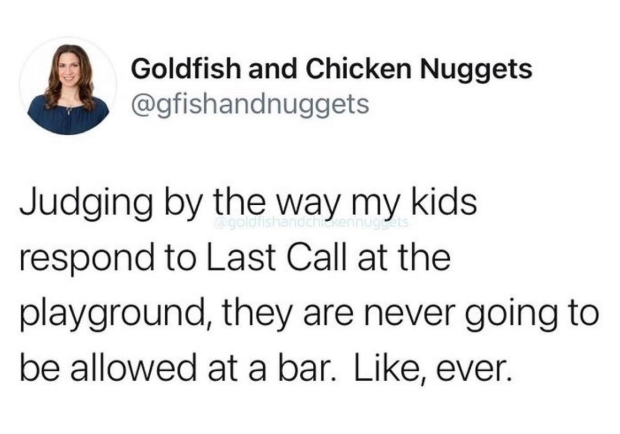The width and height of the screenshot is (620, 434).
Task: Open the @gfishandnuggets handle
Action: click(250, 104)
